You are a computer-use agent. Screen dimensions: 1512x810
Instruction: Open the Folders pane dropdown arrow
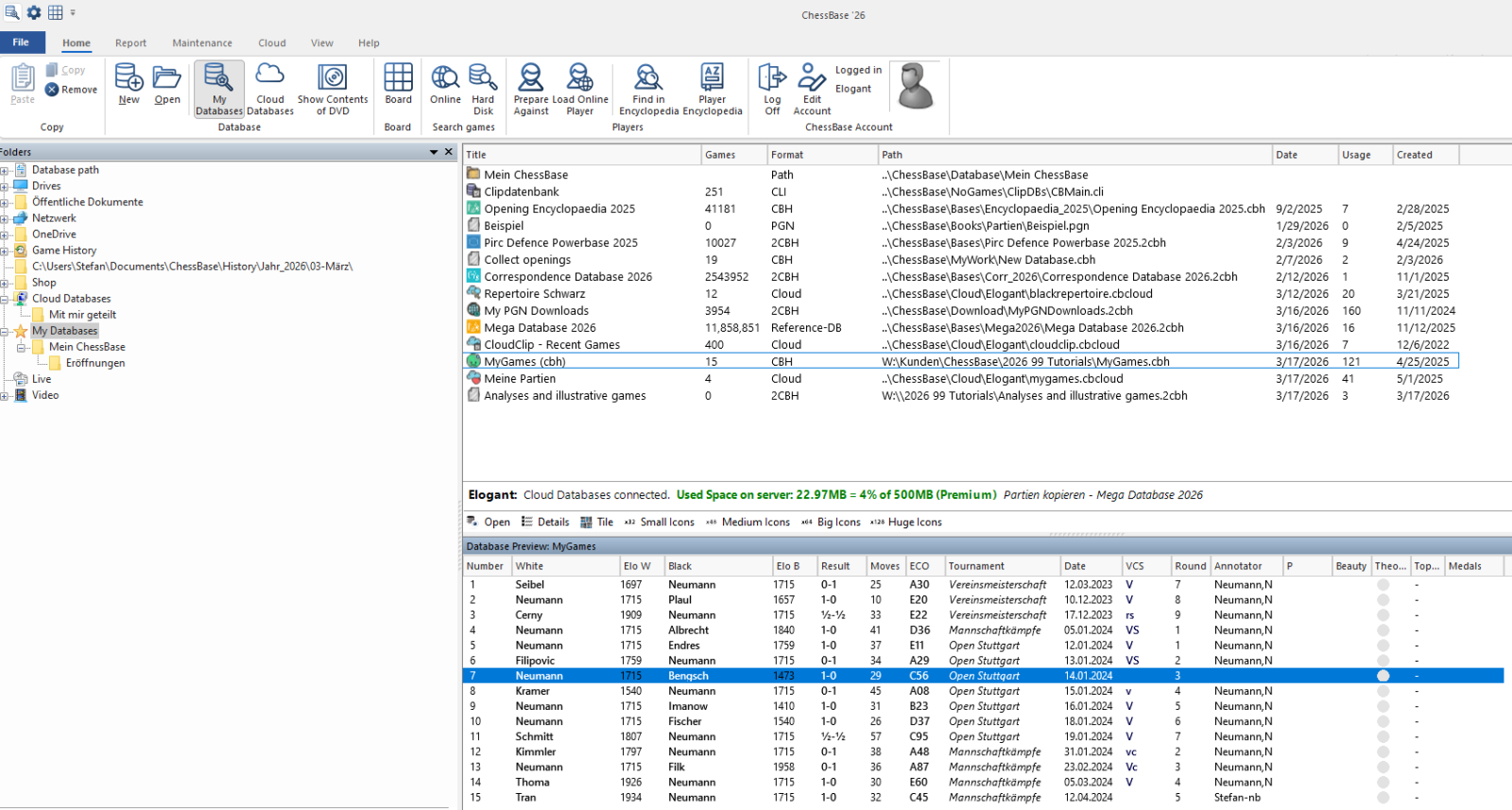coord(434,152)
